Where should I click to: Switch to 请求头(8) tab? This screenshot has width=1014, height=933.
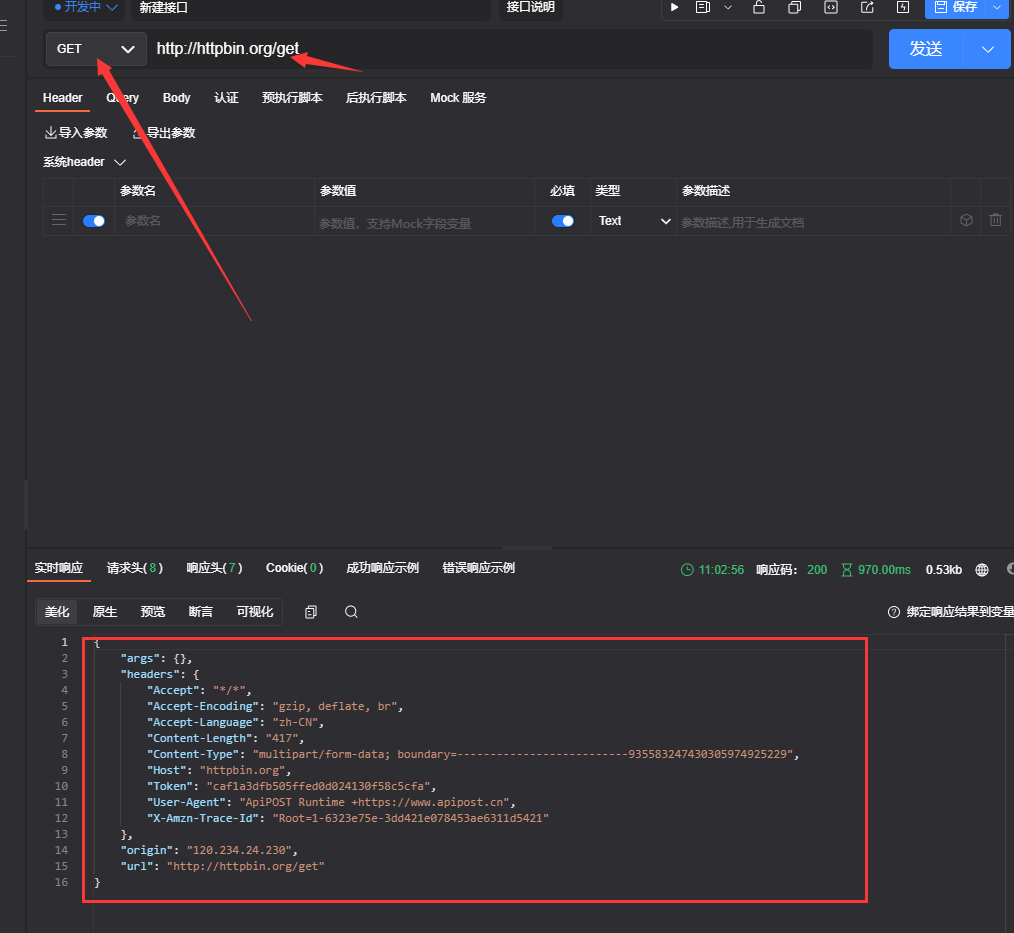pyautogui.click(x=135, y=568)
